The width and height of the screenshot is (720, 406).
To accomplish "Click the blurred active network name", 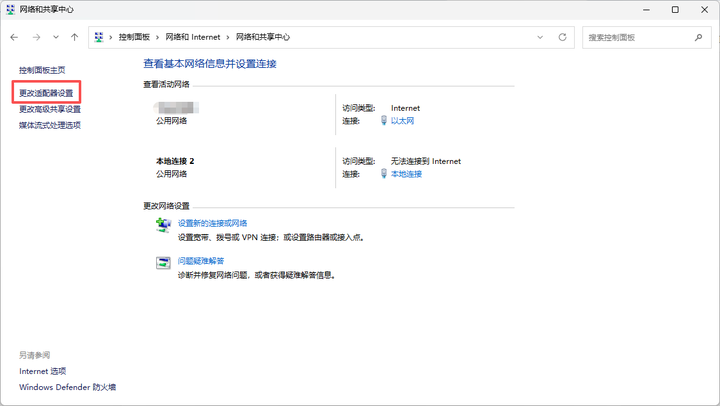I will (x=176, y=108).
